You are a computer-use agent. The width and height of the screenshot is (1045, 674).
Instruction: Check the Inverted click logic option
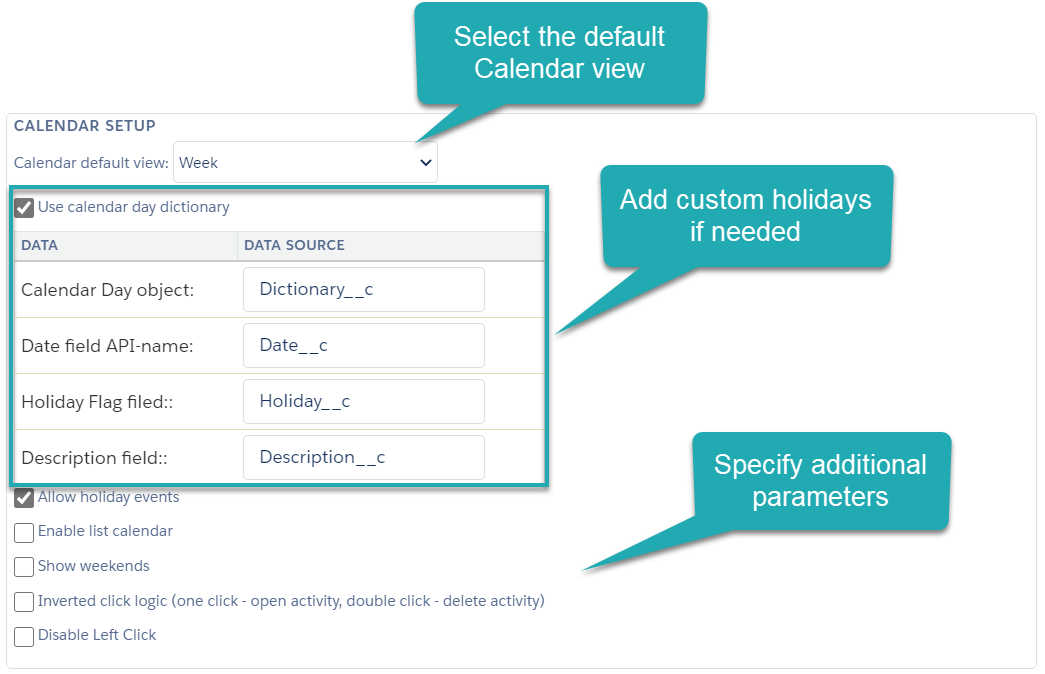coord(24,602)
